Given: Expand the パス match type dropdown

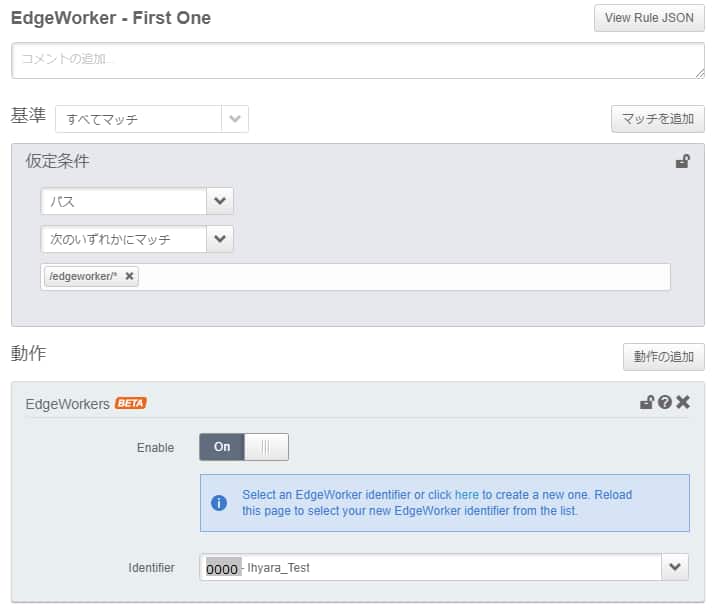Looking at the screenshot, I should pyautogui.click(x=220, y=201).
